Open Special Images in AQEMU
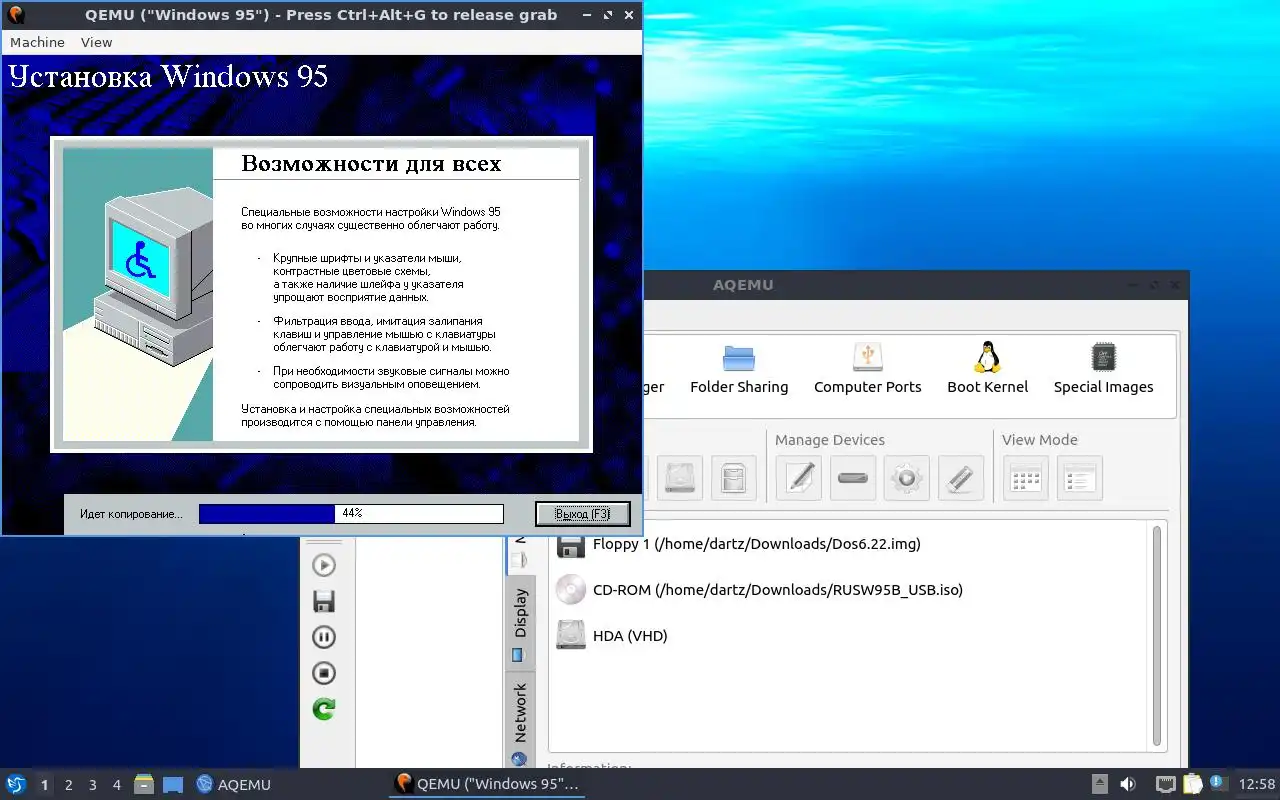This screenshot has height=800, width=1280. (x=1103, y=368)
